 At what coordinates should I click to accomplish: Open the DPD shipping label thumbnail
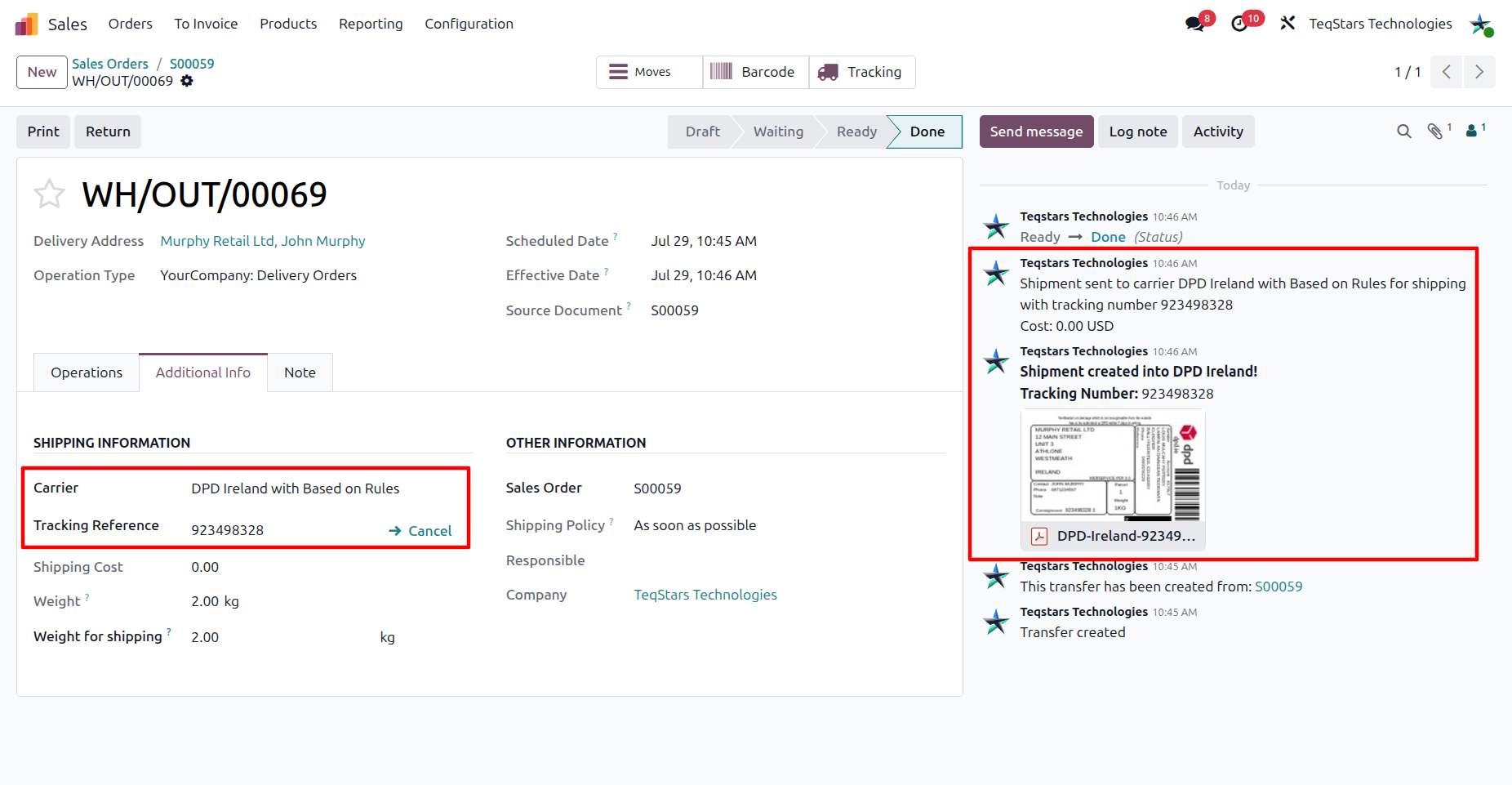1113,466
